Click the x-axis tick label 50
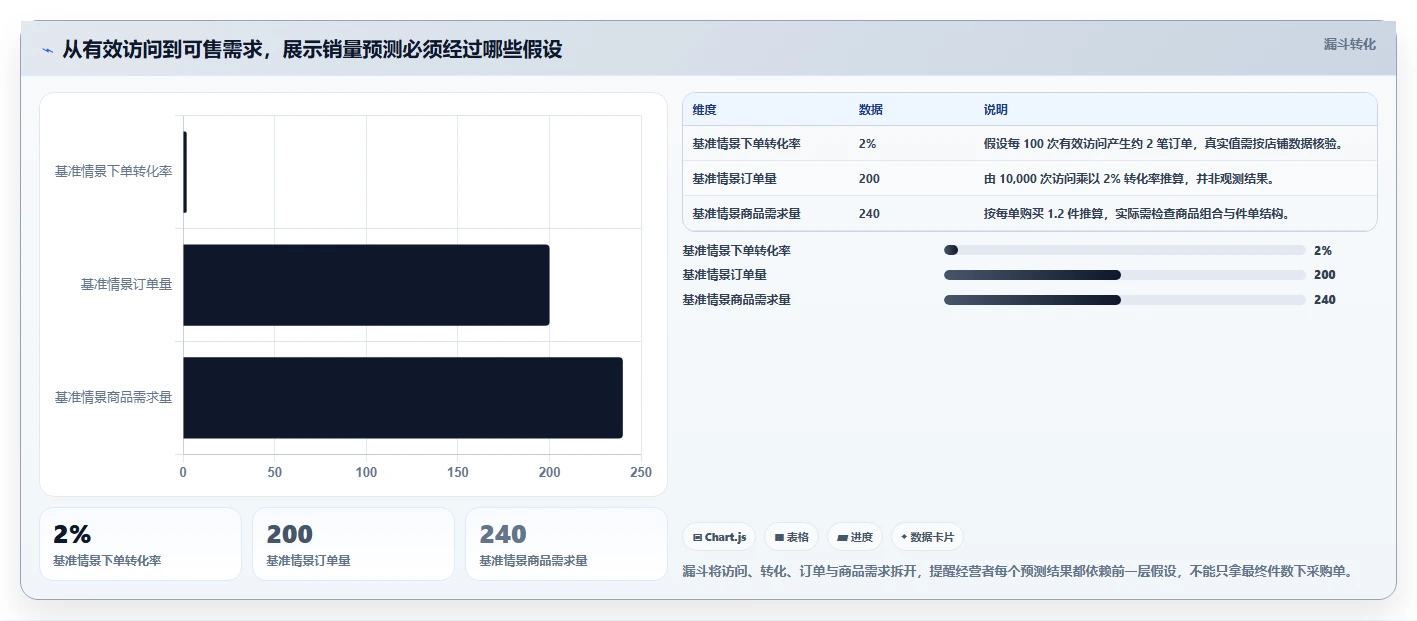 pos(275,472)
